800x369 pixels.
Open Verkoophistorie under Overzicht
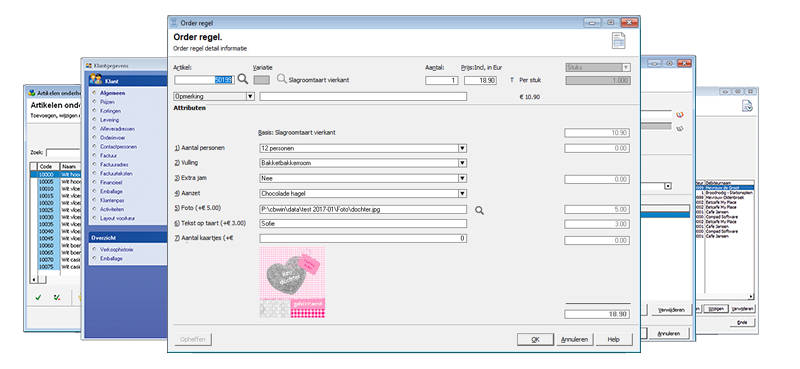(x=117, y=250)
